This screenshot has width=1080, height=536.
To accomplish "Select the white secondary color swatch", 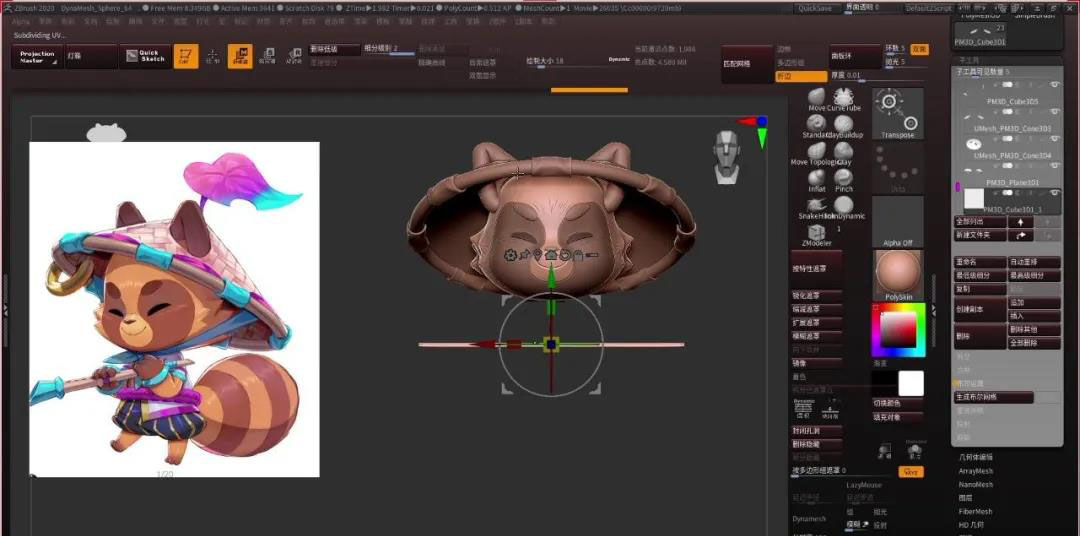I will point(911,384).
